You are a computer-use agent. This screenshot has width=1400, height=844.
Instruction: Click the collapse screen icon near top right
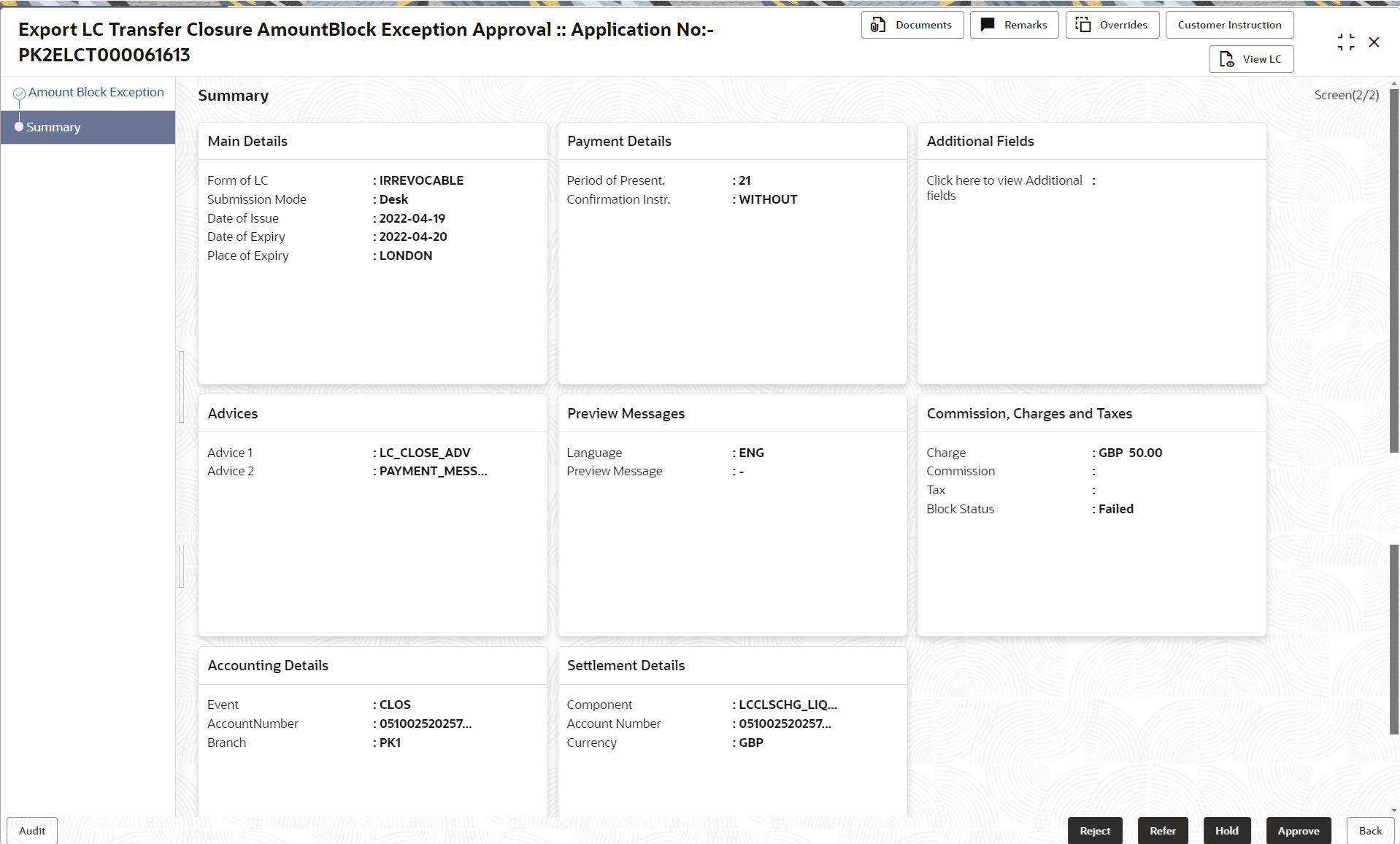click(1345, 42)
